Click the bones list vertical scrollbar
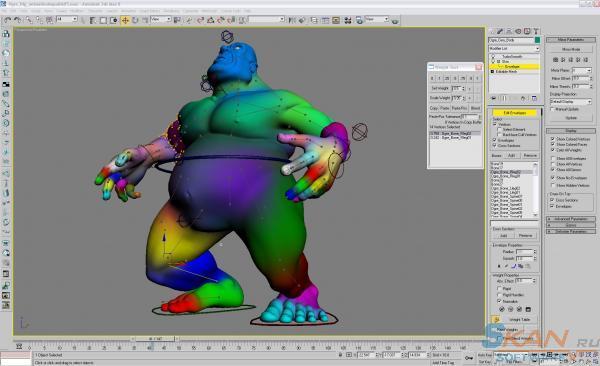The image size is (600, 366). [535, 189]
